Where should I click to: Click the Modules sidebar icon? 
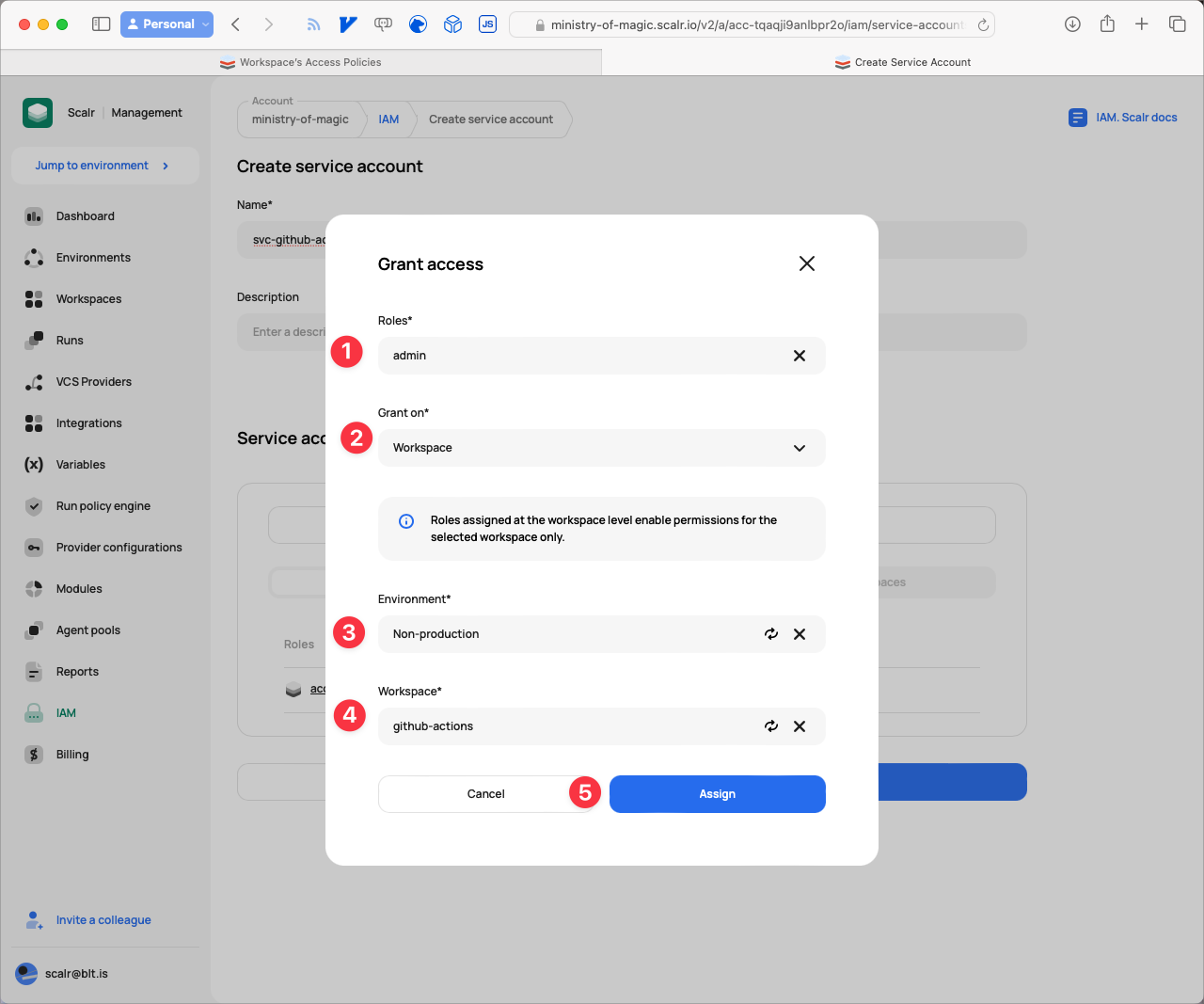click(34, 589)
